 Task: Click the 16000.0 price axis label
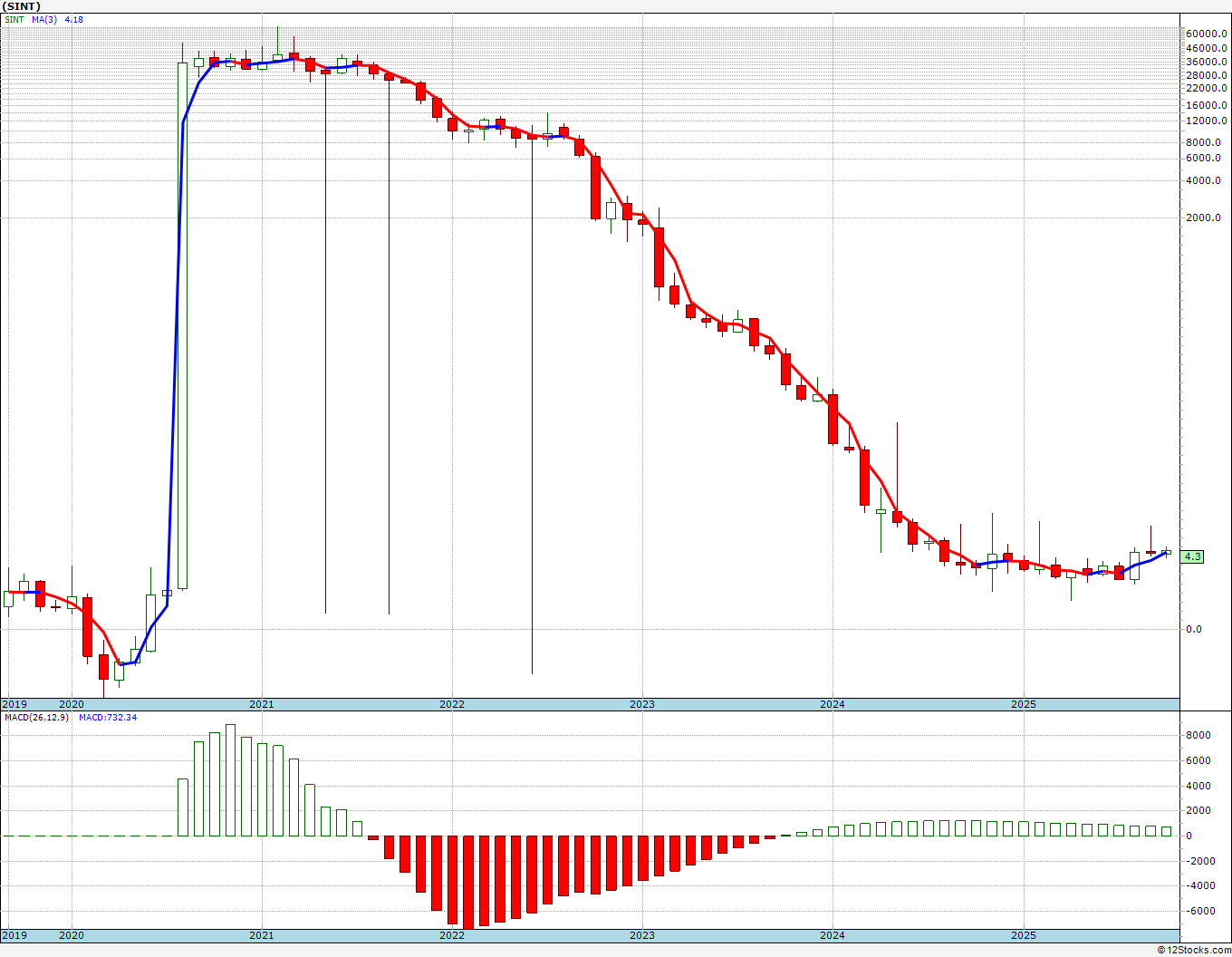tap(1206, 105)
